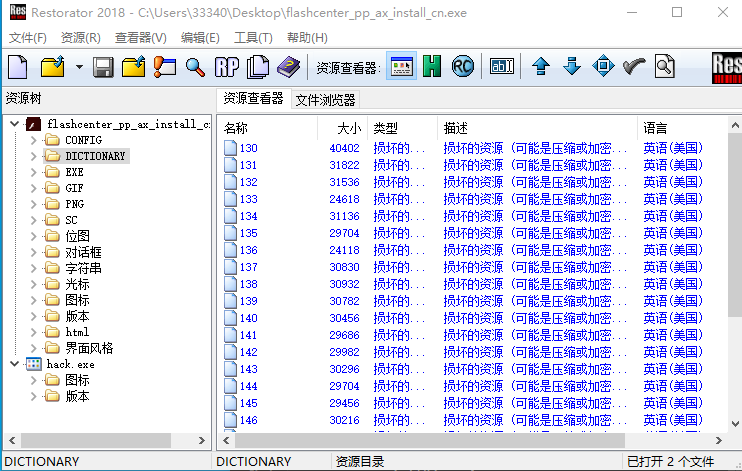Switch to Hex viewer mode

[432, 66]
